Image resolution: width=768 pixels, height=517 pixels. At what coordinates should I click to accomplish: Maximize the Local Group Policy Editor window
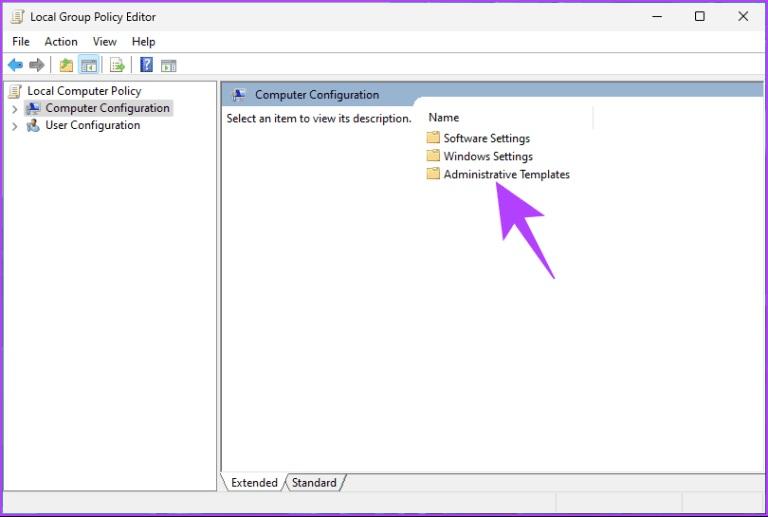[x=700, y=17]
